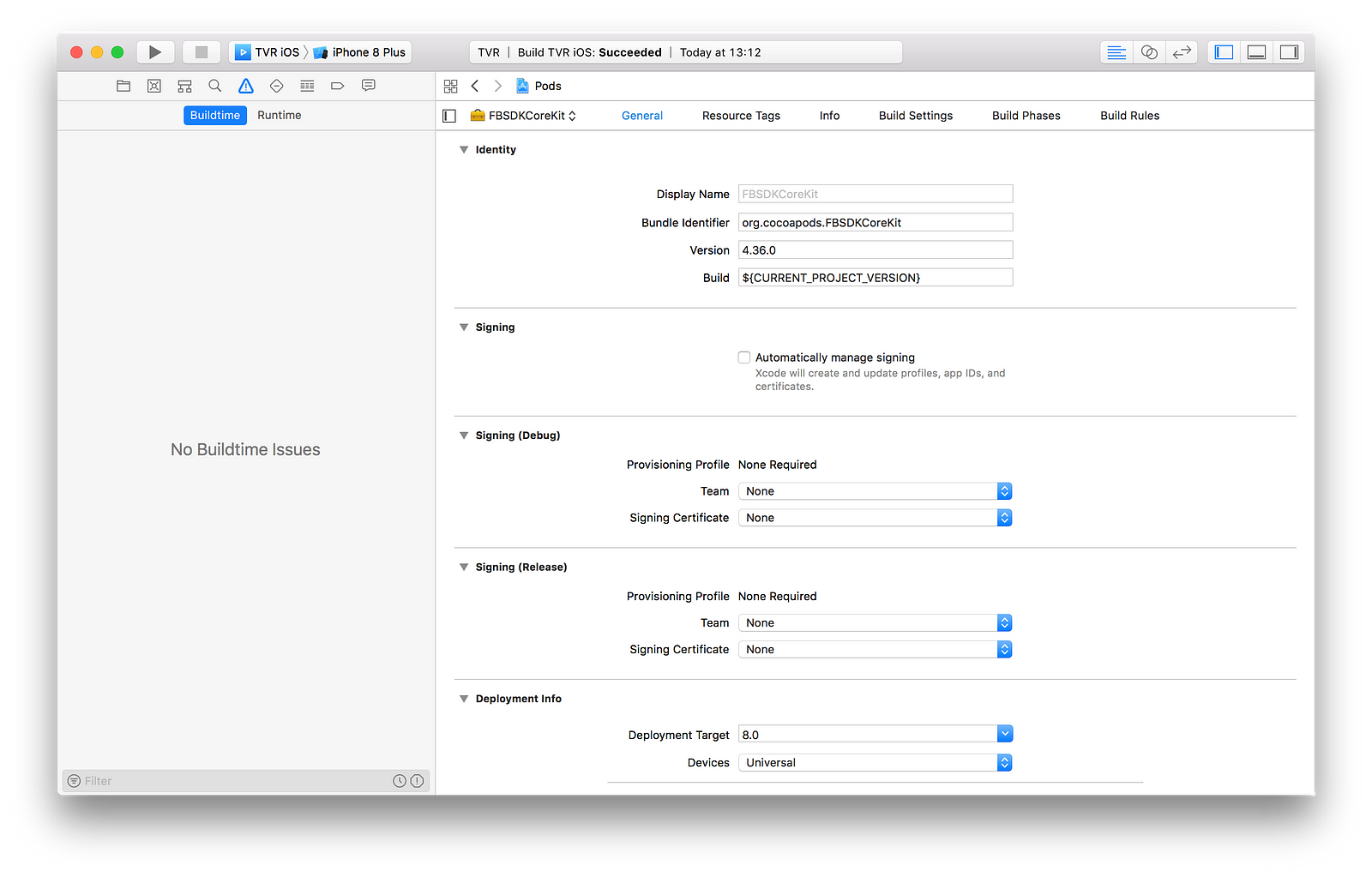
Task: Click the build status activity viewer
Action: coord(686,52)
